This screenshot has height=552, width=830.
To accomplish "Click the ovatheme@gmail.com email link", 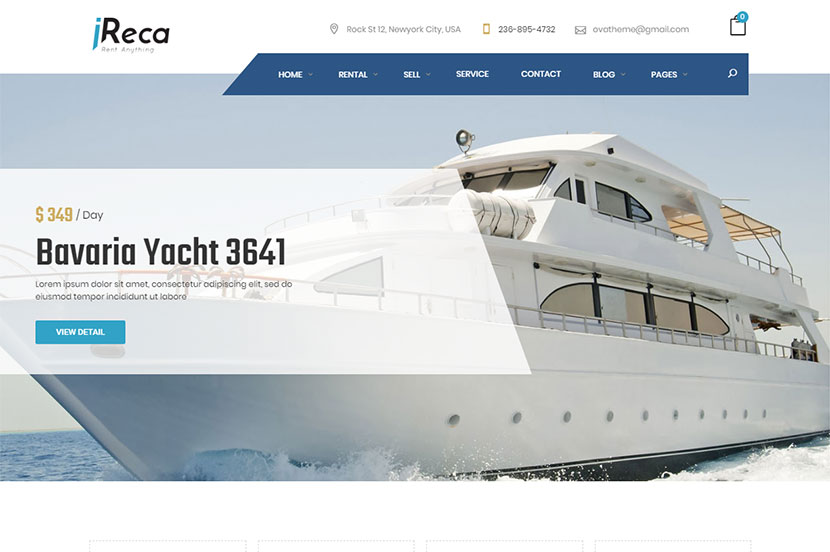I will click(640, 30).
